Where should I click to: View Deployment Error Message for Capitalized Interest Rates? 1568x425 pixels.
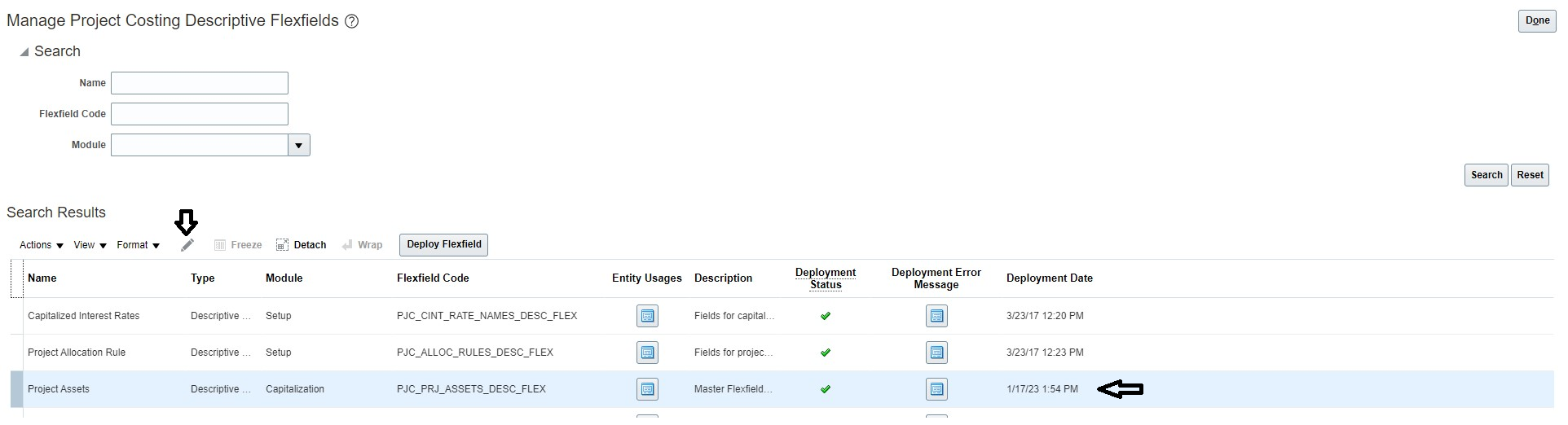click(x=936, y=316)
